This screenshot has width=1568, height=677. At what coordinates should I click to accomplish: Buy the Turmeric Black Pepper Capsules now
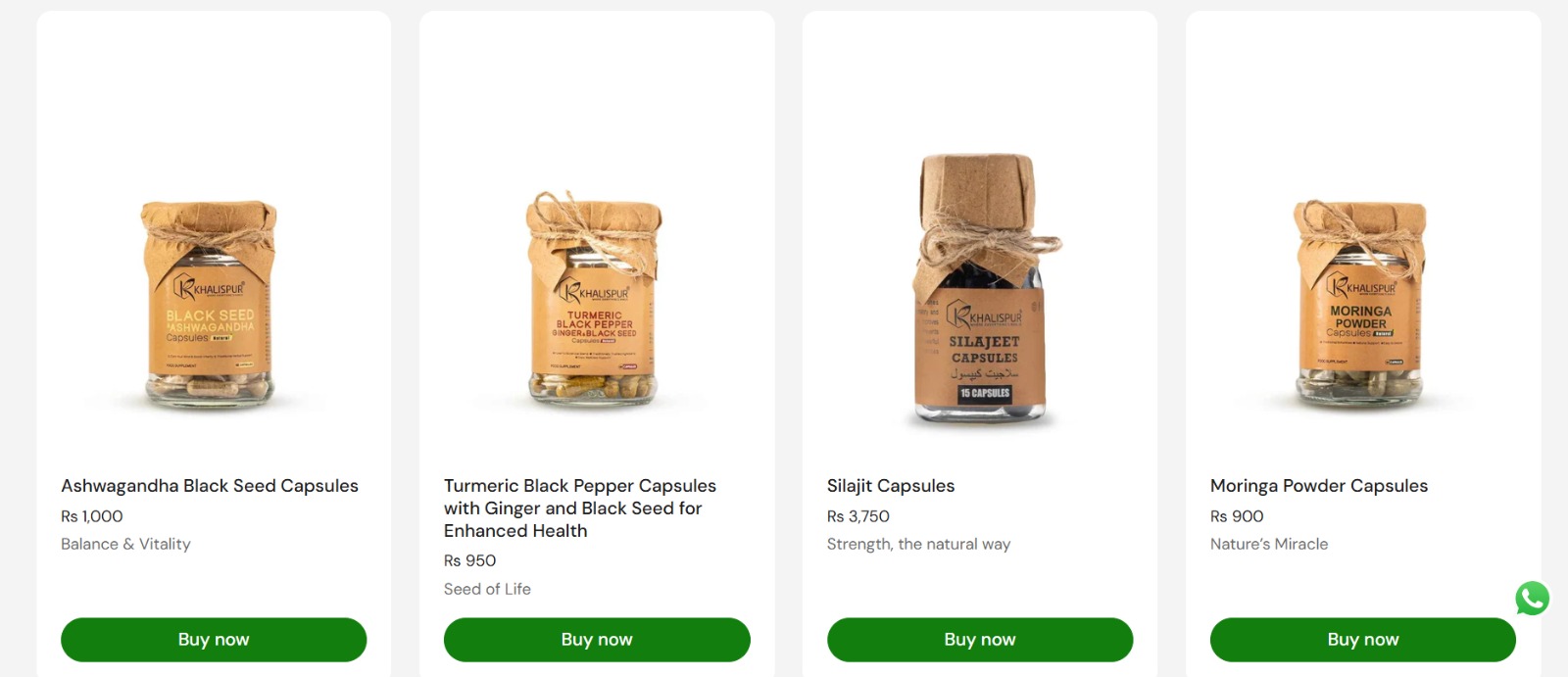597,639
